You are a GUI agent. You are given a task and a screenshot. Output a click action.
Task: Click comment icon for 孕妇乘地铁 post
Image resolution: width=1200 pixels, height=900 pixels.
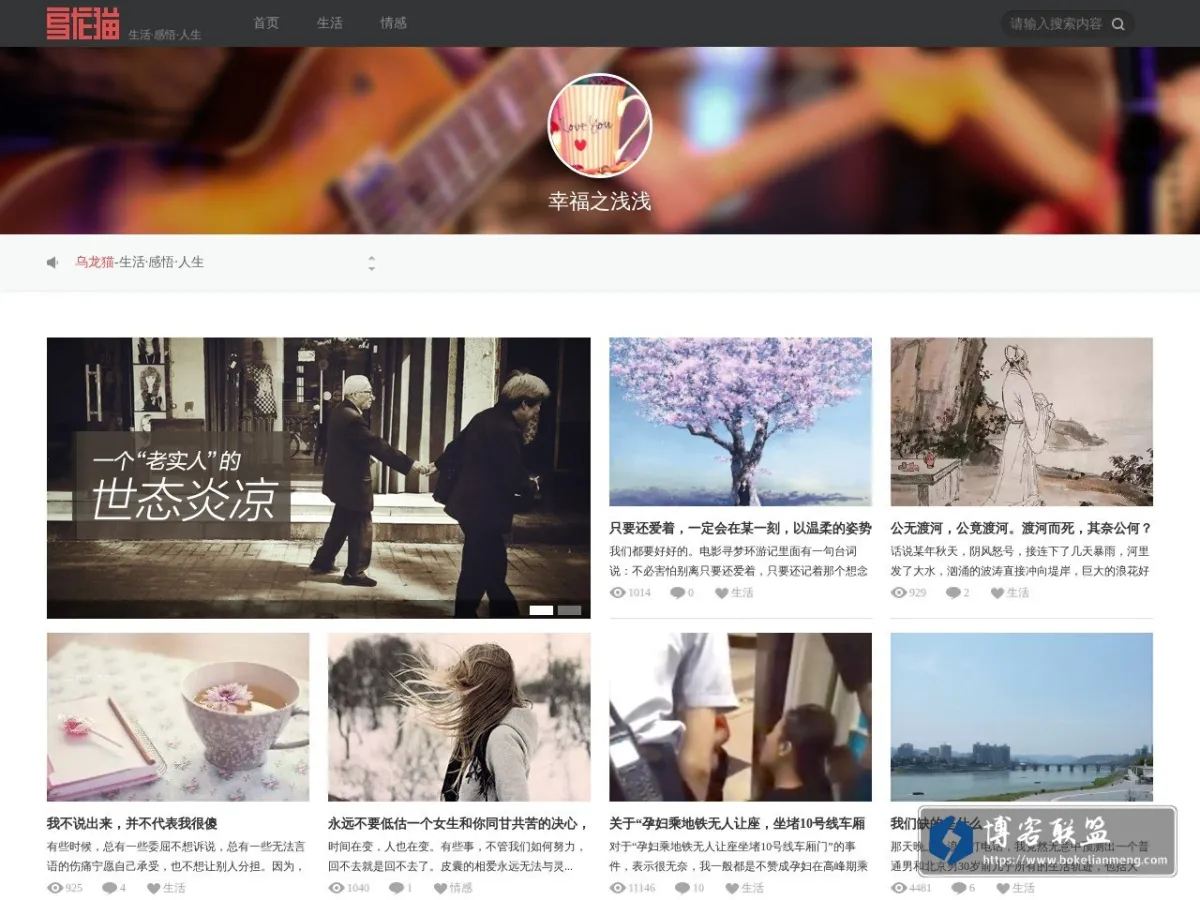(684, 888)
